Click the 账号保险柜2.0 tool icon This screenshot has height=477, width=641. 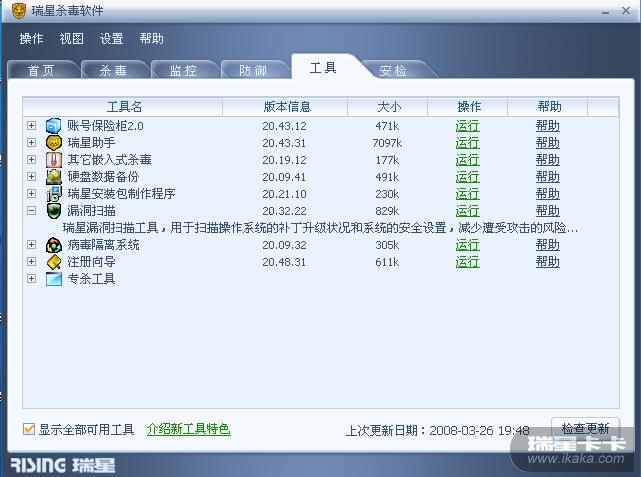tap(54, 126)
